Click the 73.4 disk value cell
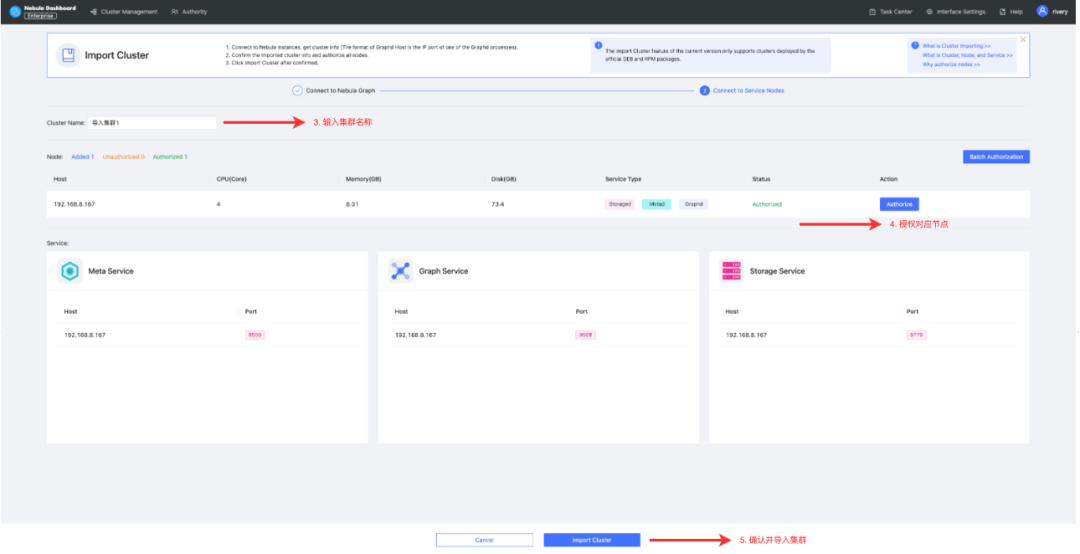The width and height of the screenshot is (1080, 554). pos(498,204)
